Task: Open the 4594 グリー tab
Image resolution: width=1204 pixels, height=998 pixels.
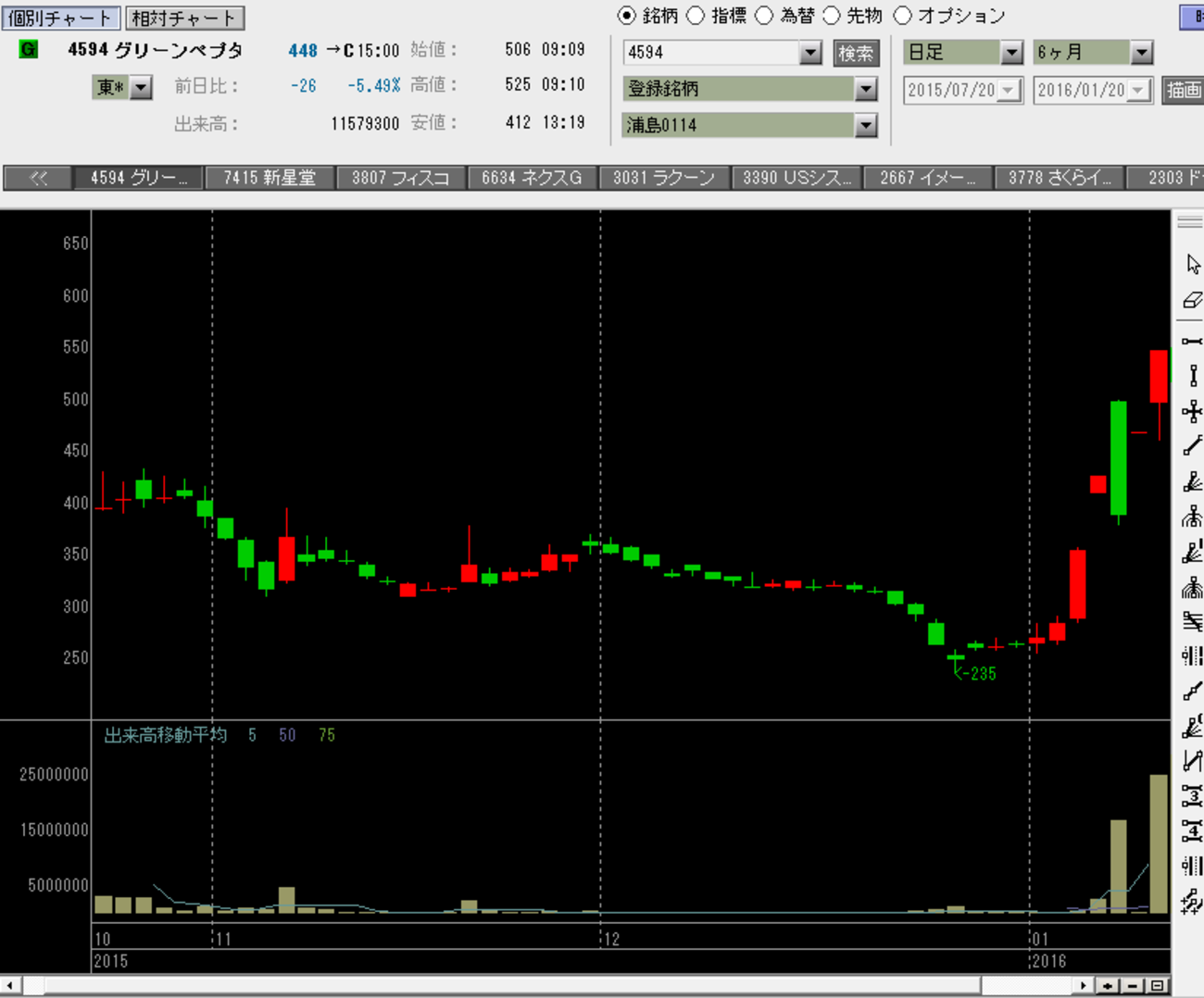Action: (138, 178)
